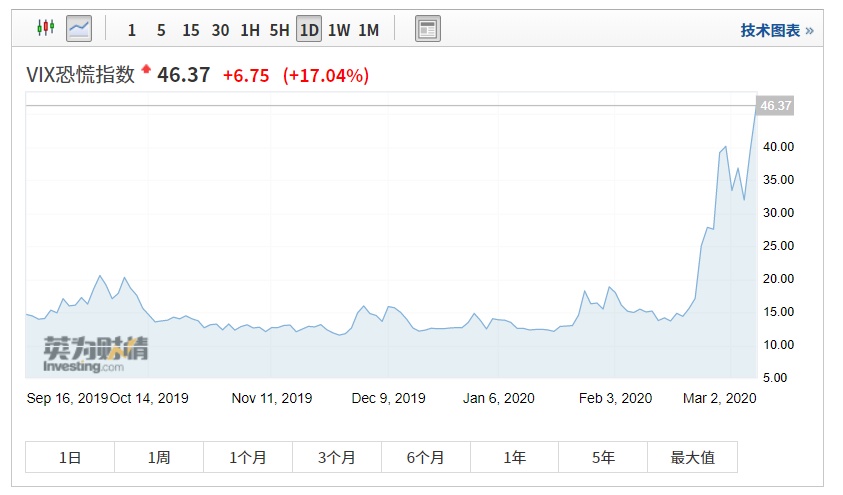Select the active 1D interval
Image resolution: width=843 pixels, height=495 pixels.
tap(309, 30)
